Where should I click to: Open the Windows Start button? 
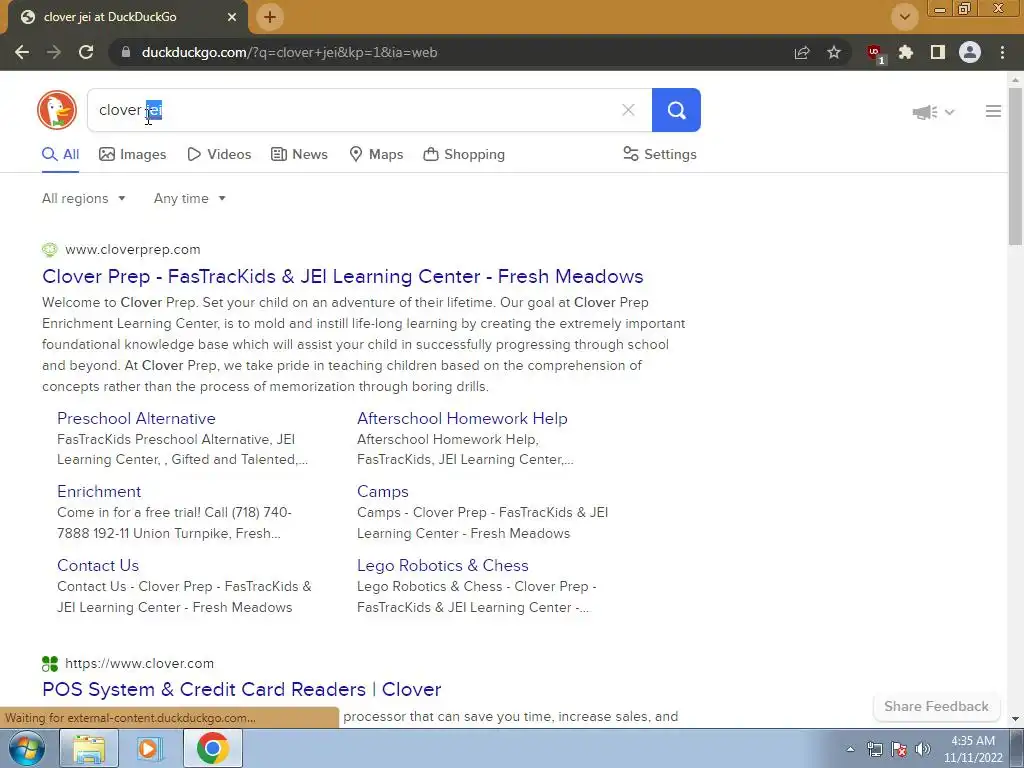[x=26, y=748]
